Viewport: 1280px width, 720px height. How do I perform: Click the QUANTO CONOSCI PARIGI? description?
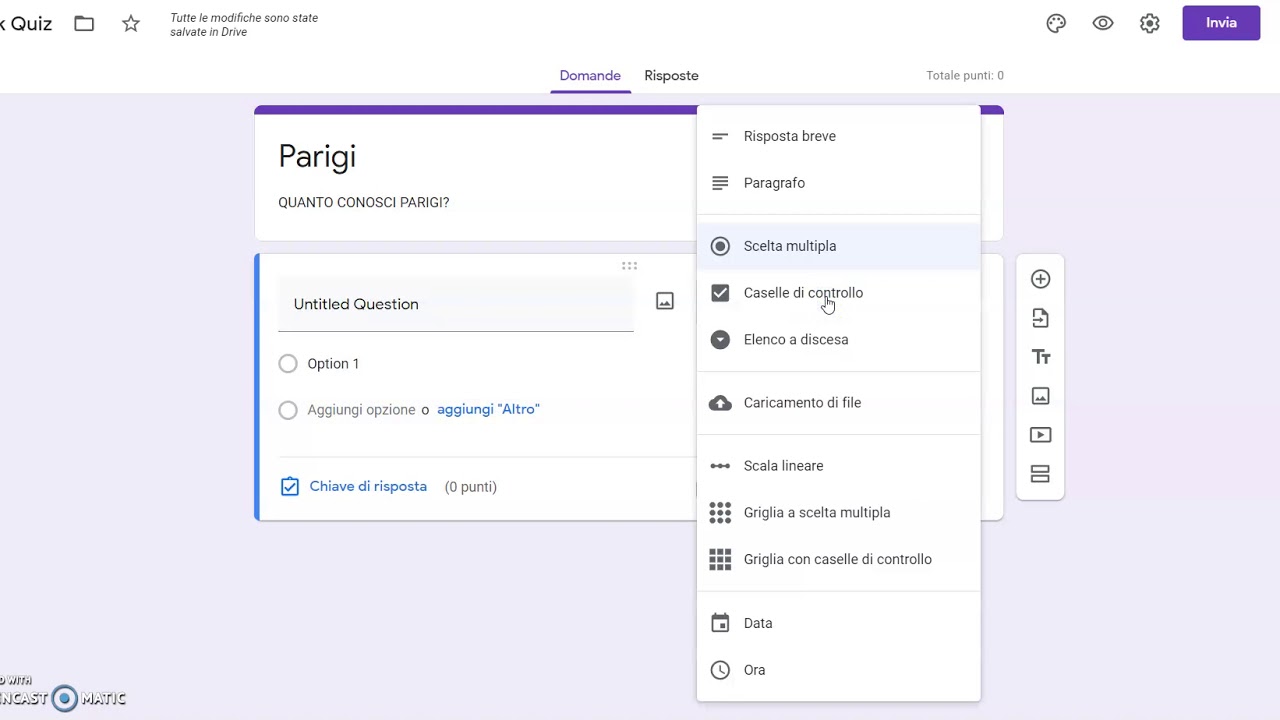[364, 202]
